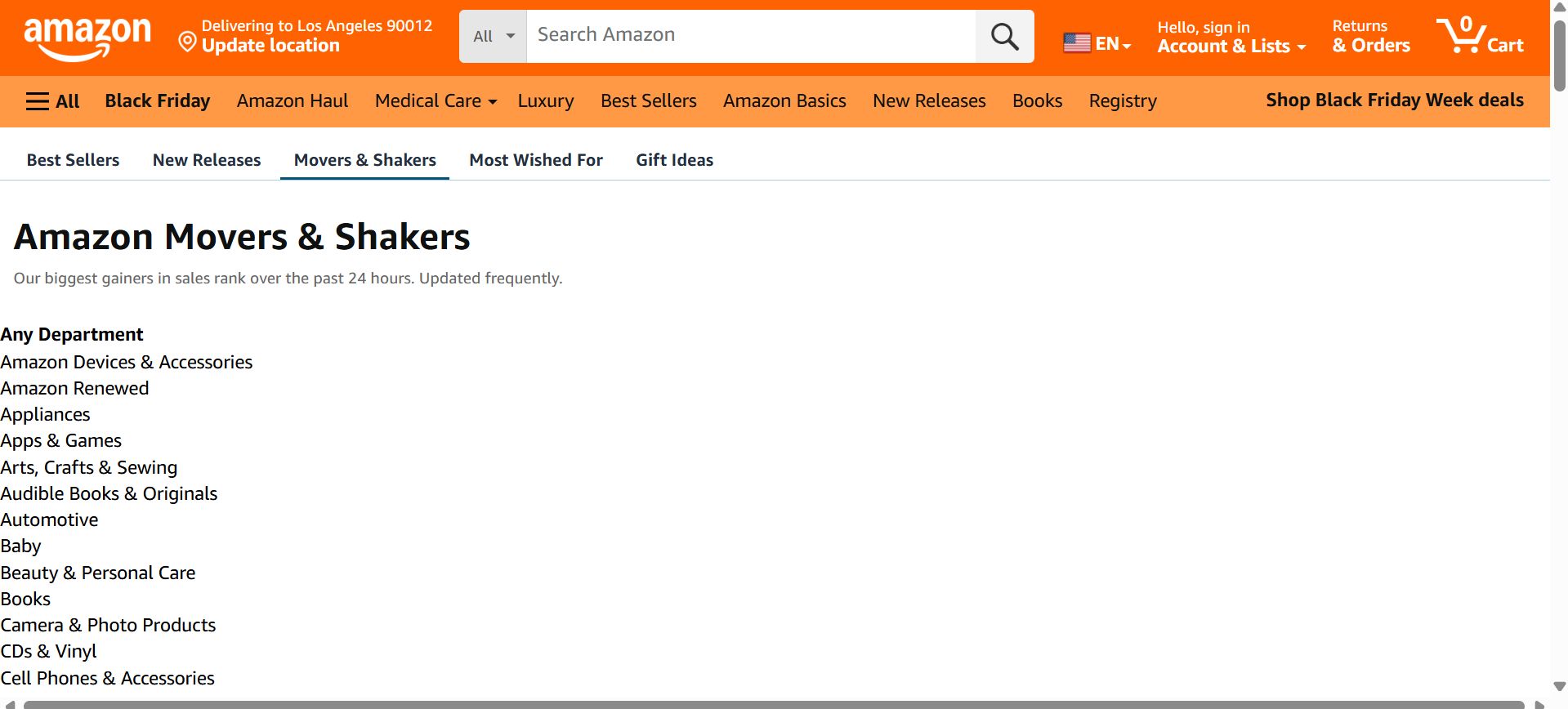
Task: Open Camera & Photo Products department
Action: pyautogui.click(x=108, y=625)
